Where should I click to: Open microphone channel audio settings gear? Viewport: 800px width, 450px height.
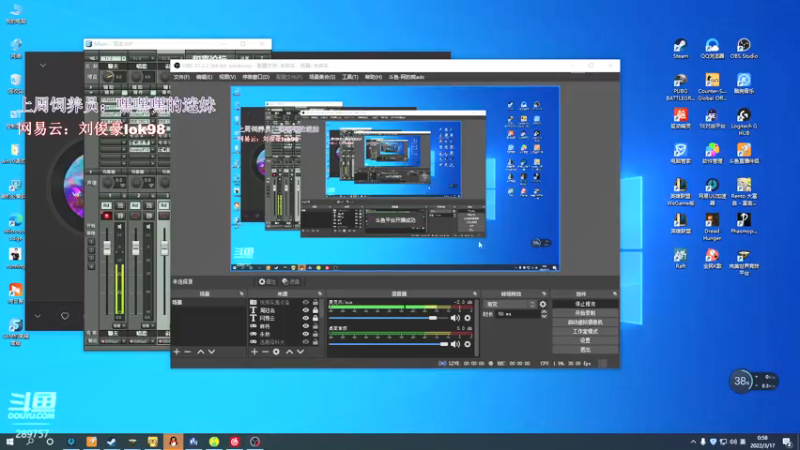tap(467, 318)
